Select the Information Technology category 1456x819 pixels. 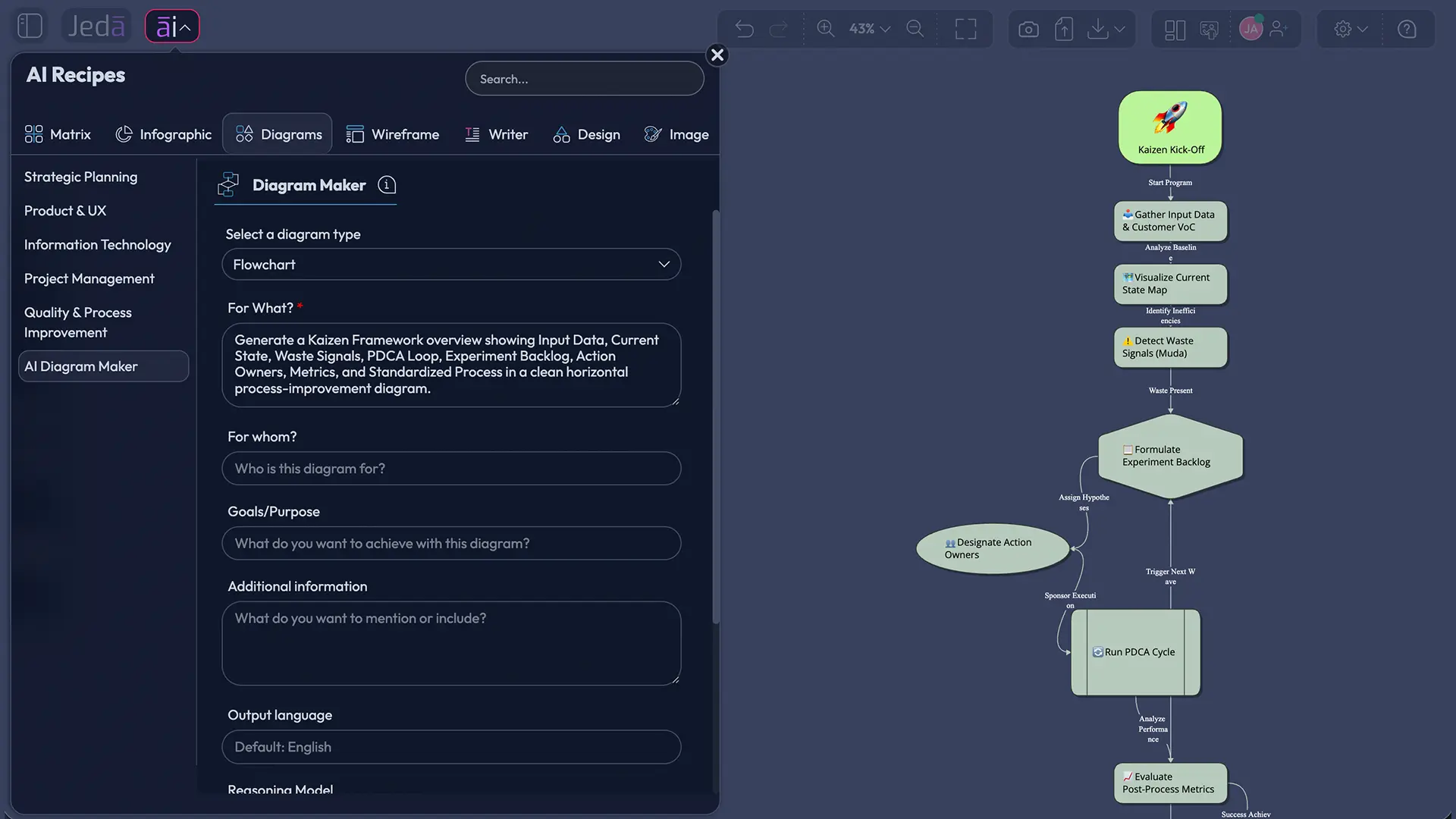(98, 245)
